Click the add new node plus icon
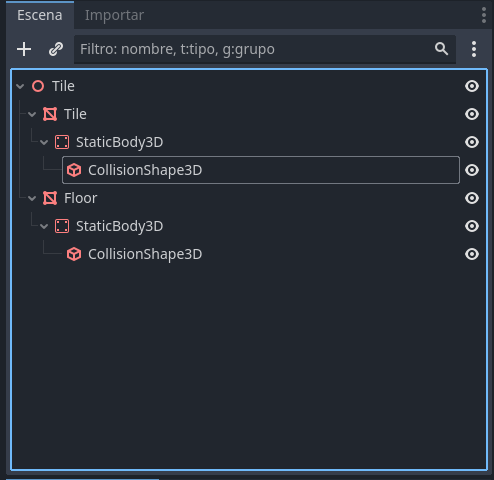 coord(24,49)
